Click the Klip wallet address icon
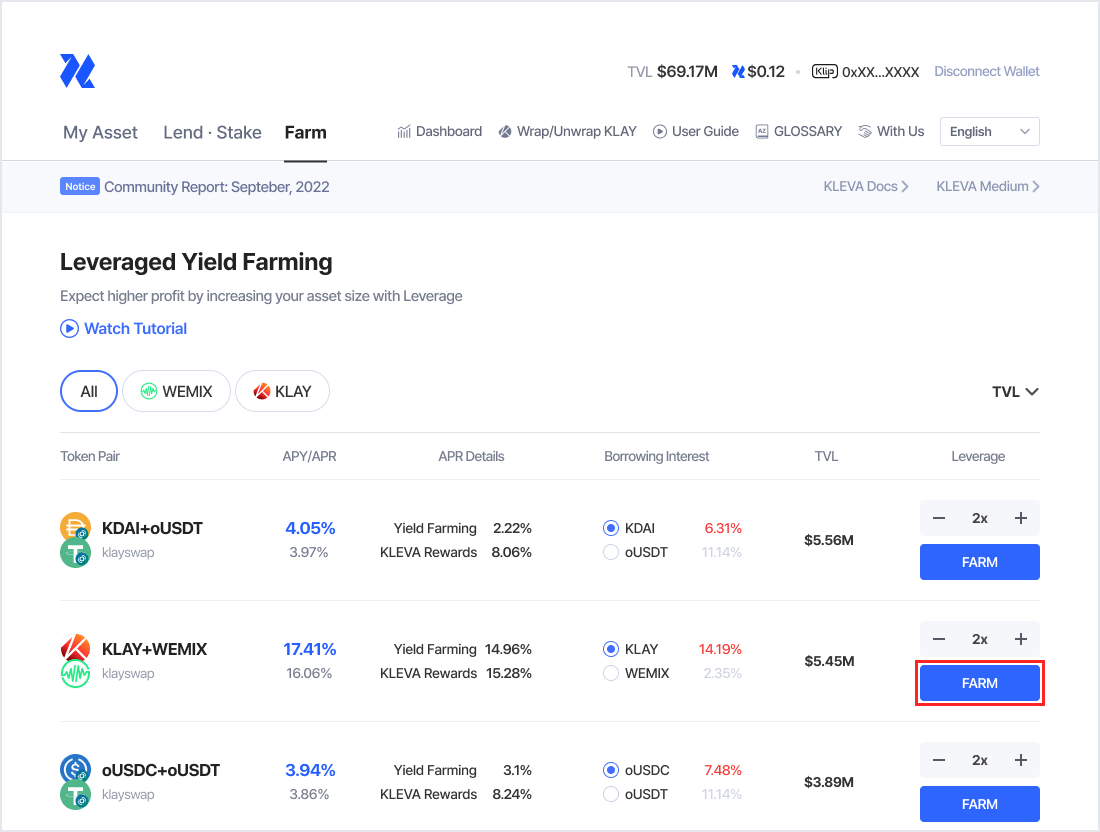The width and height of the screenshot is (1100, 832). [x=825, y=72]
